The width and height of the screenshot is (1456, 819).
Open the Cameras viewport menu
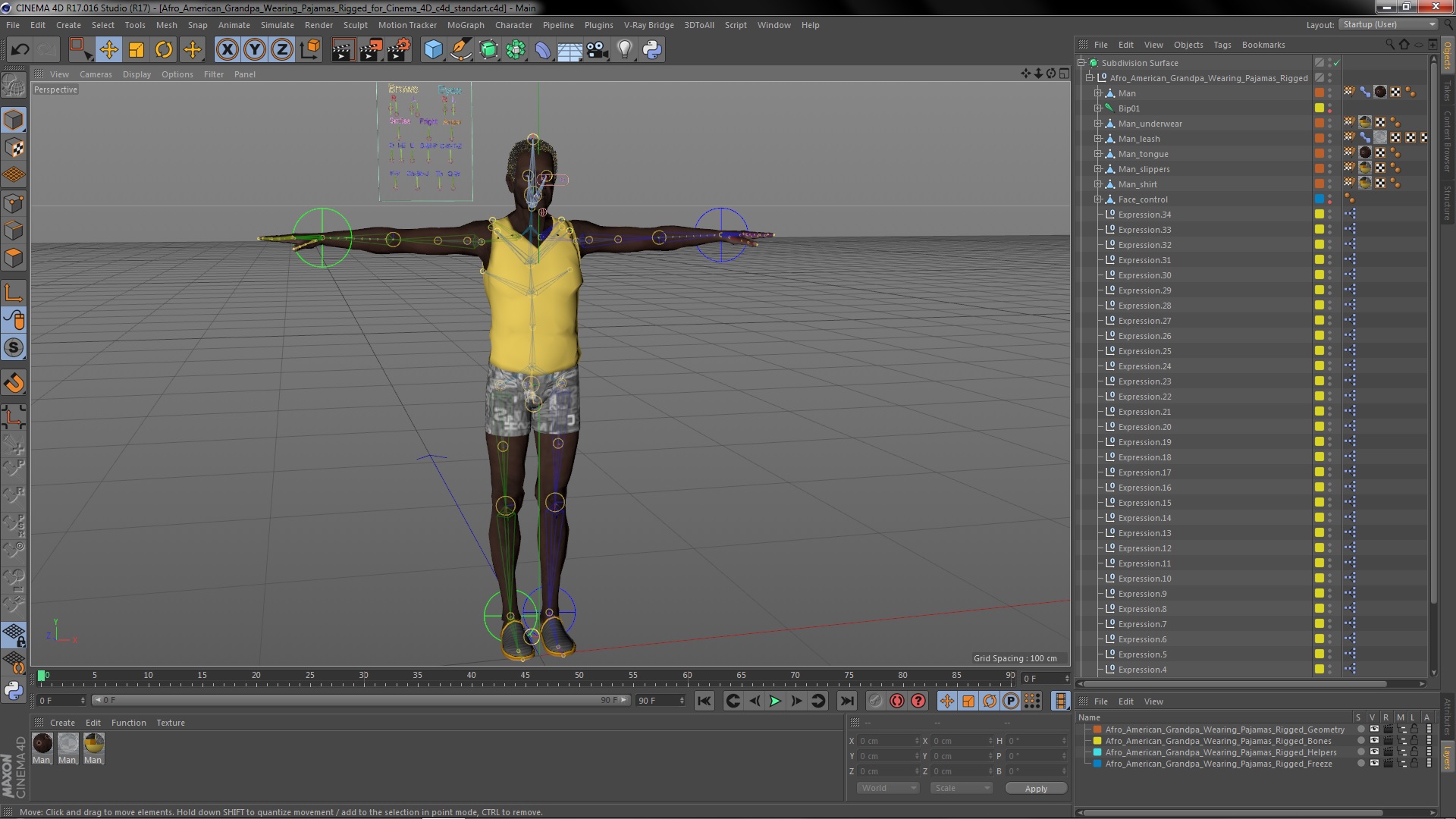tap(96, 74)
